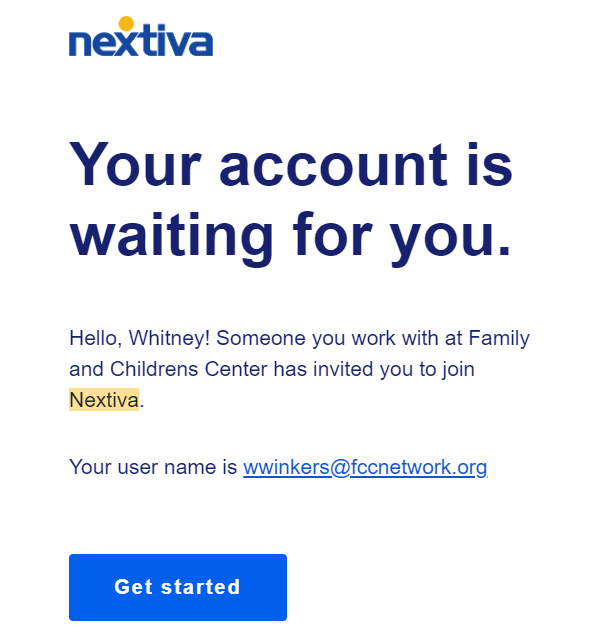Click the highlighted Nextiva word
This screenshot has height=642, width=593.
[104, 400]
